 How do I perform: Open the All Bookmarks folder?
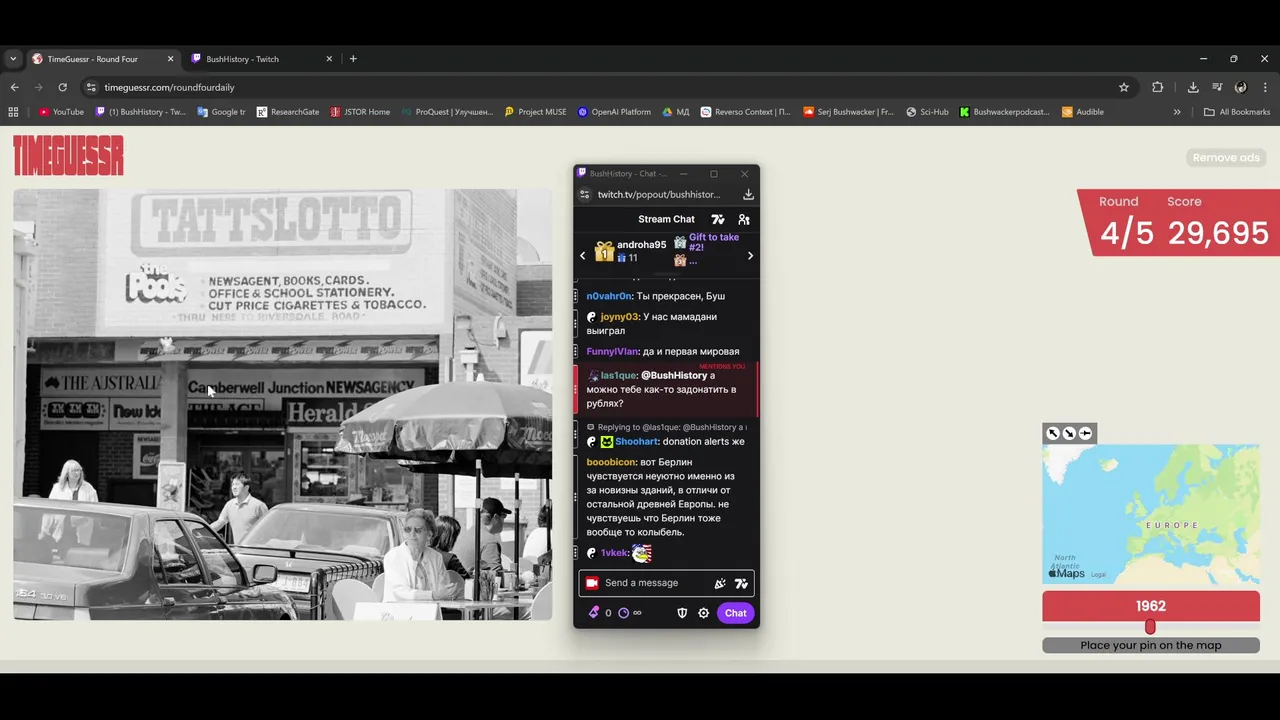tap(1237, 112)
